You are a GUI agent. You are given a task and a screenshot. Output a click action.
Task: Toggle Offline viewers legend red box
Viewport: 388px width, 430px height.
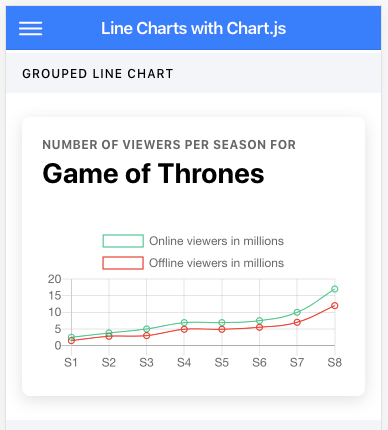pos(123,263)
